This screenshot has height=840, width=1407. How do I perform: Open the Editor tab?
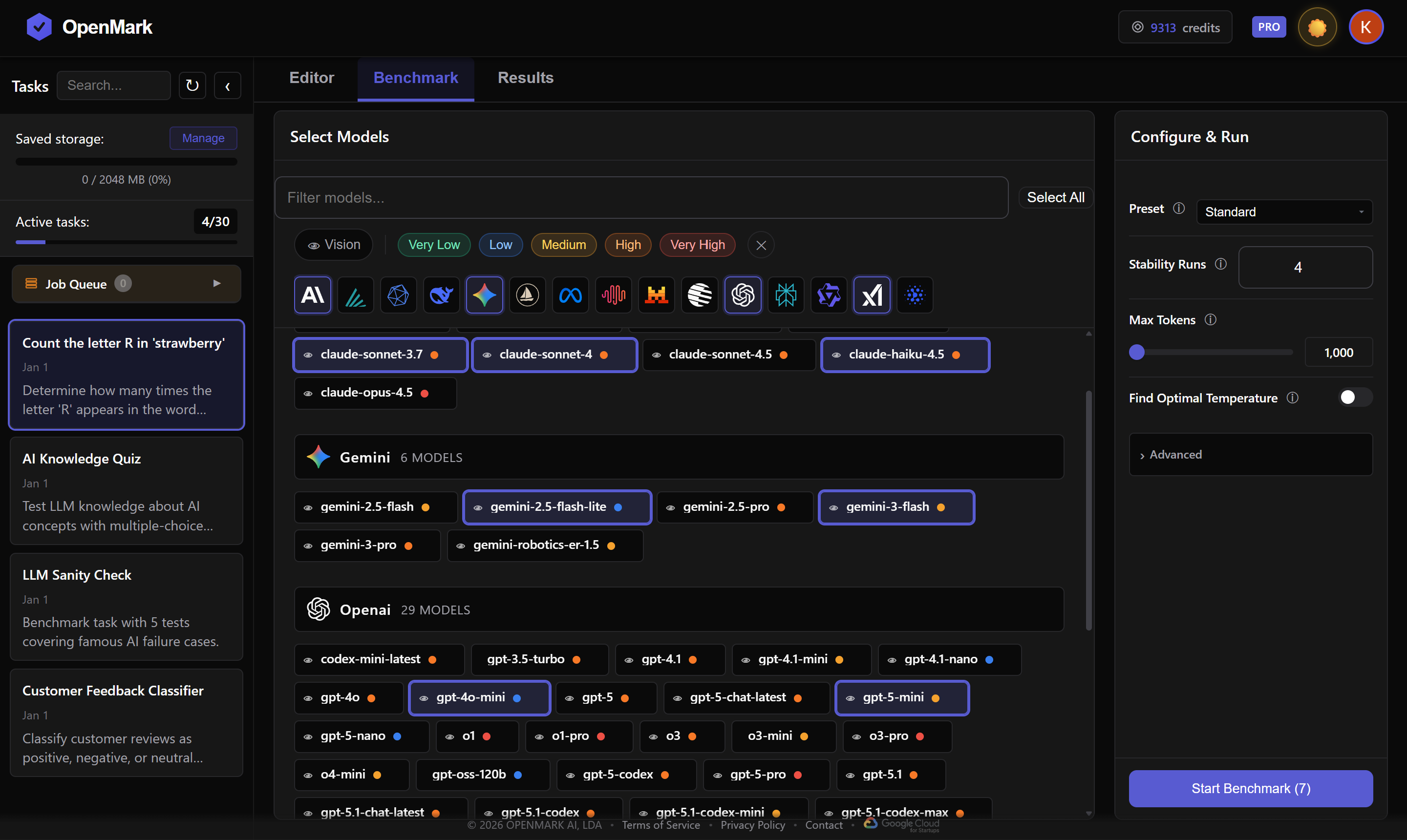coord(311,78)
